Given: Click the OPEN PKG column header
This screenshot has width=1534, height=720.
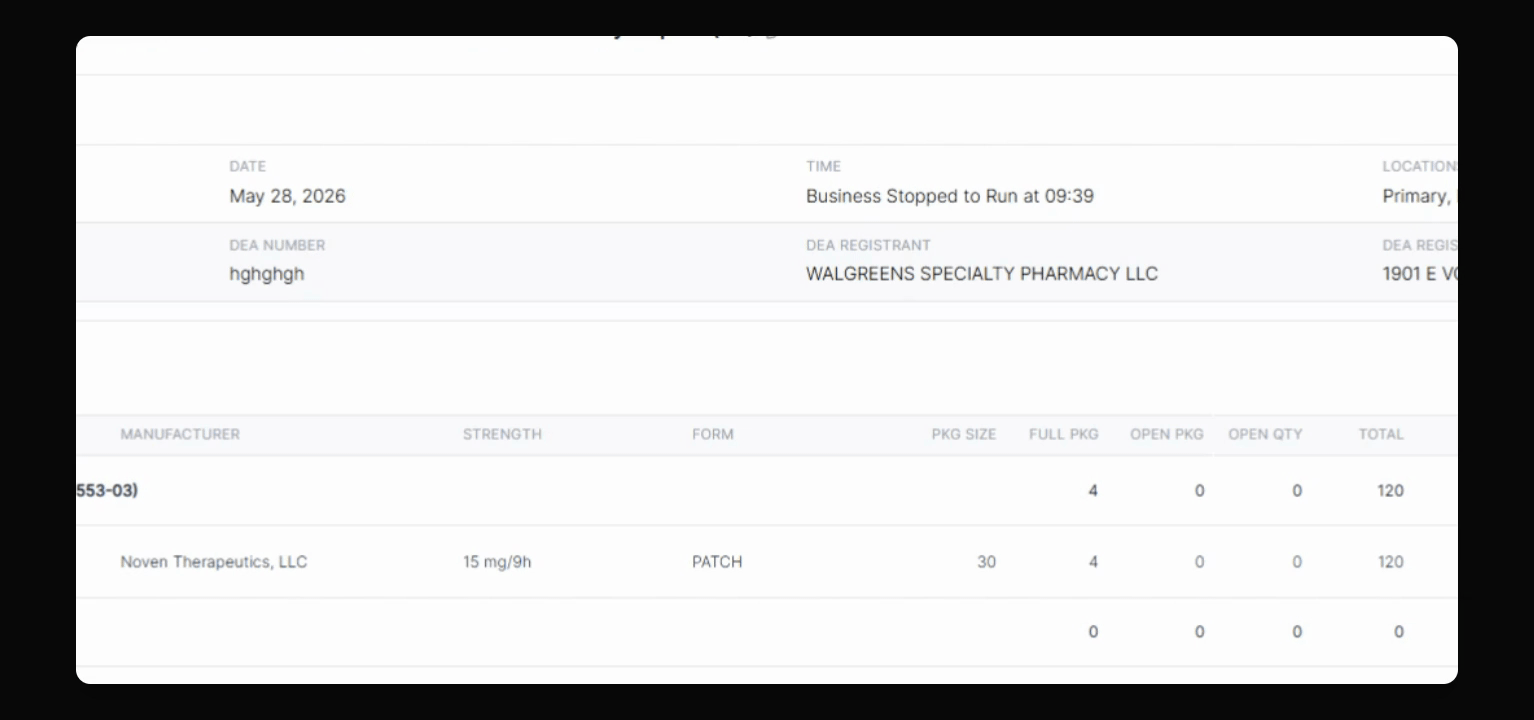Looking at the screenshot, I should tap(1167, 434).
